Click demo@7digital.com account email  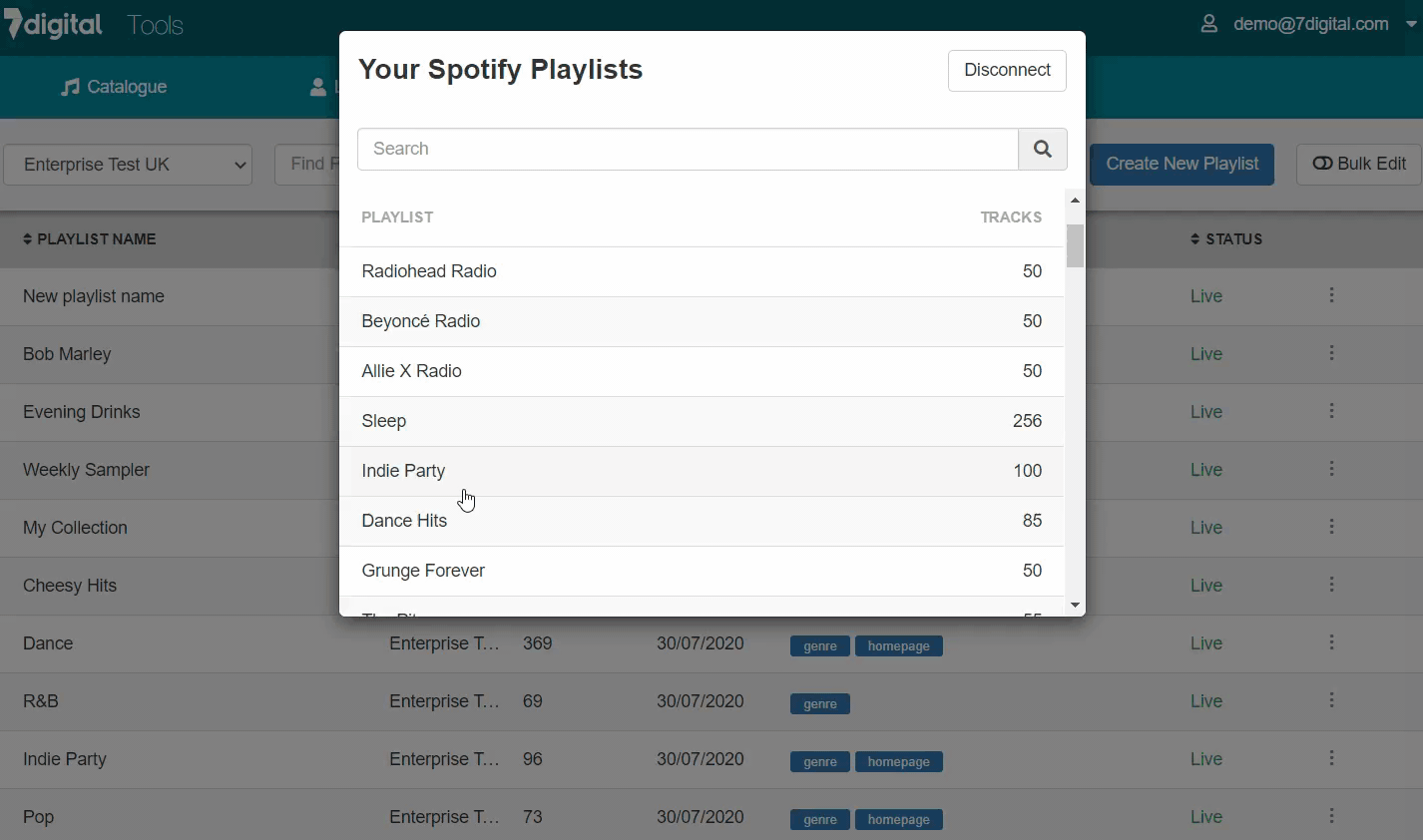point(1311,24)
